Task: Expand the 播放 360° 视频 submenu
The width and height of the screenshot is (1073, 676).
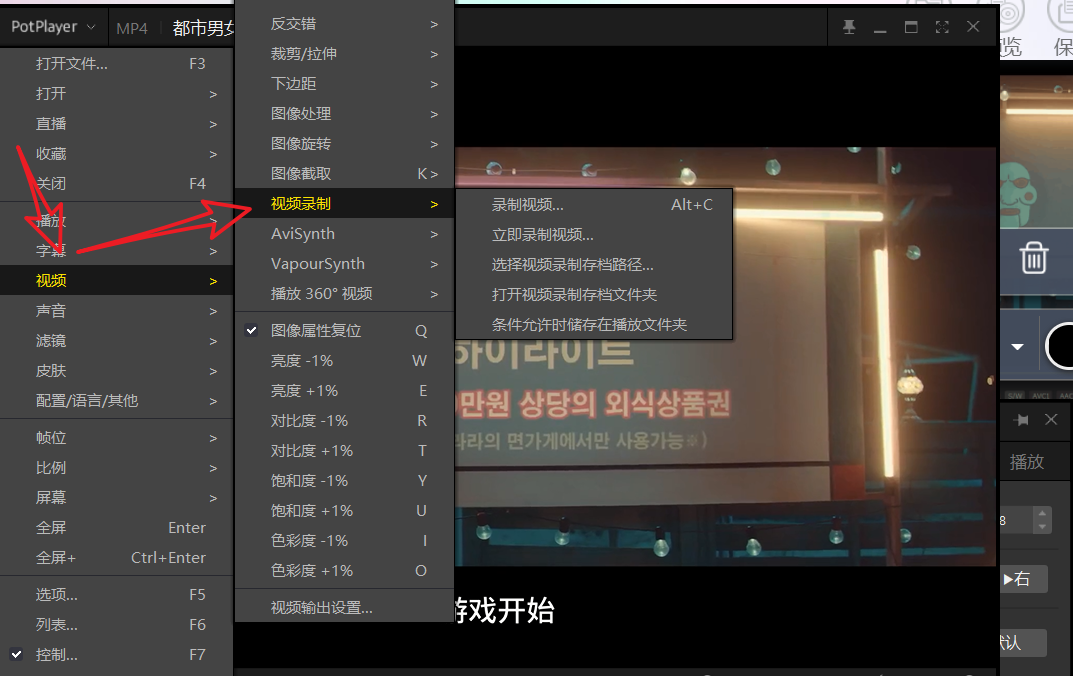Action: 321,294
